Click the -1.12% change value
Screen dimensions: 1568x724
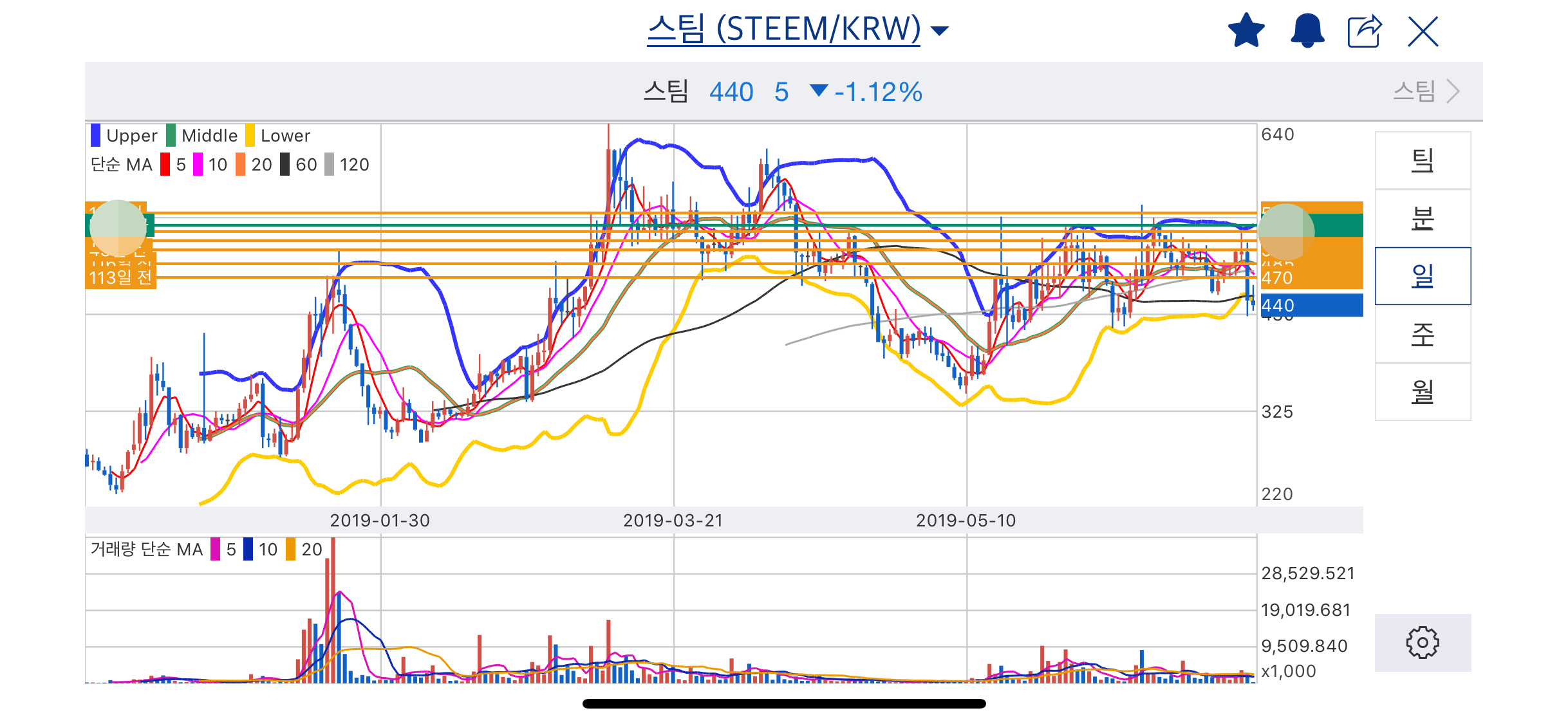(x=878, y=92)
